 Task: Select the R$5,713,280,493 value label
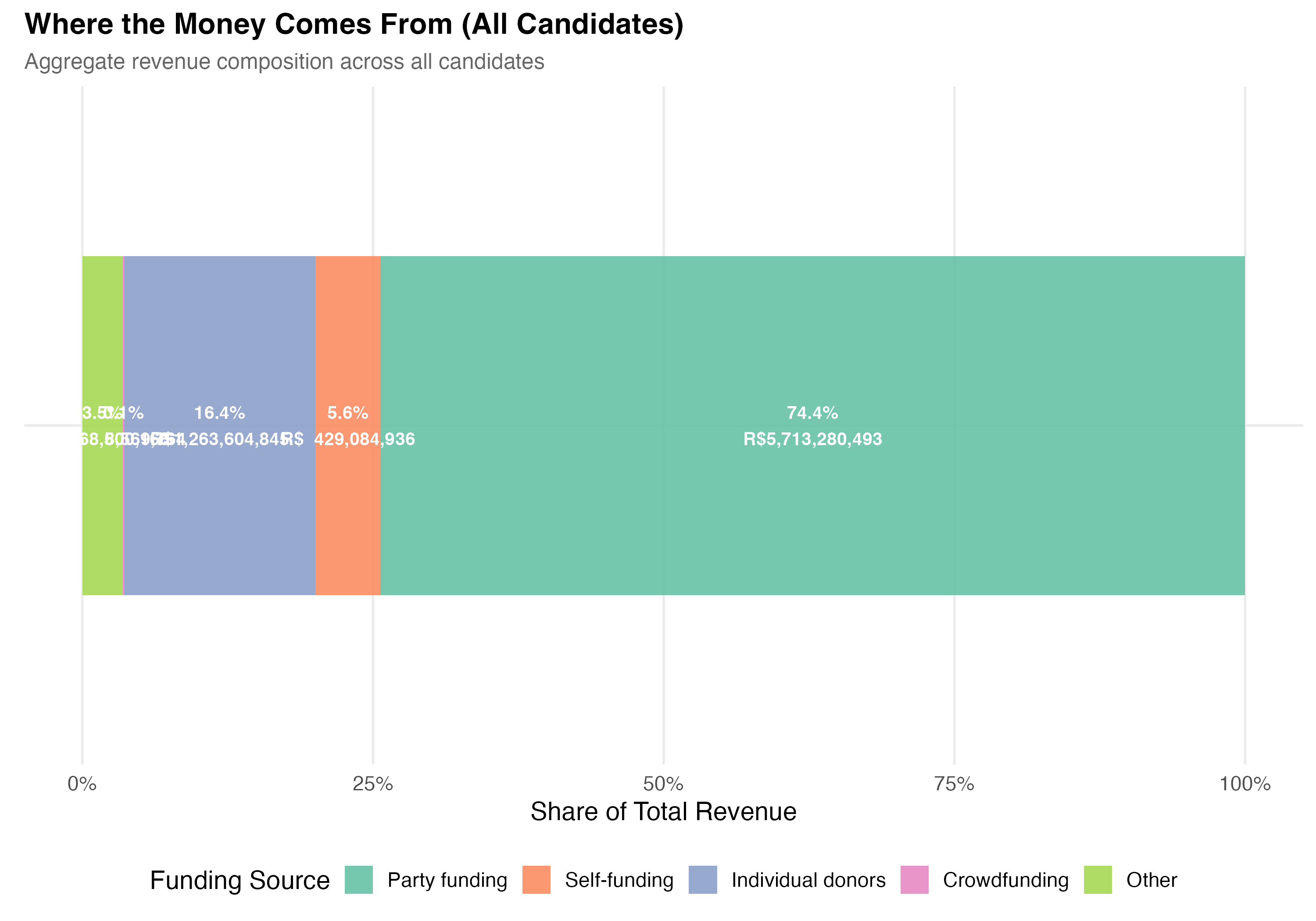tap(812, 439)
